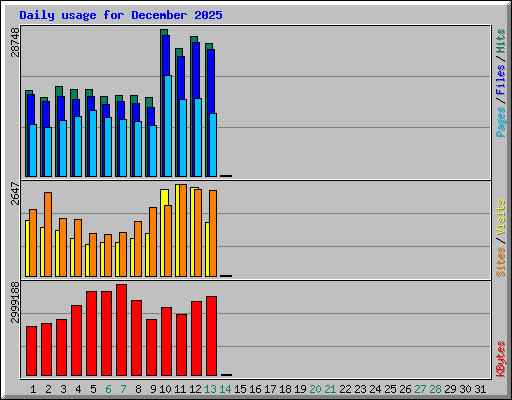Click the day 1 red KBytes bar
This screenshot has height=400, width=512.
[31, 351]
